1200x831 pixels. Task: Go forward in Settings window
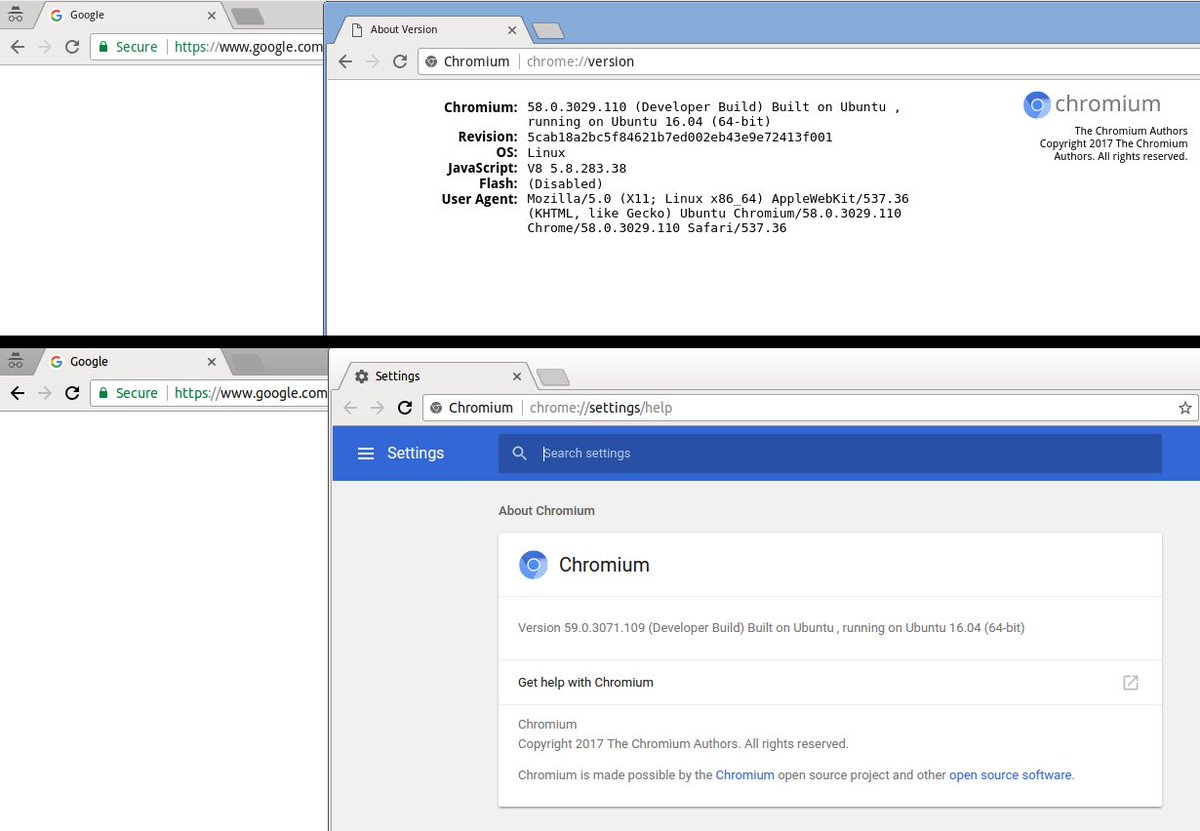377,407
